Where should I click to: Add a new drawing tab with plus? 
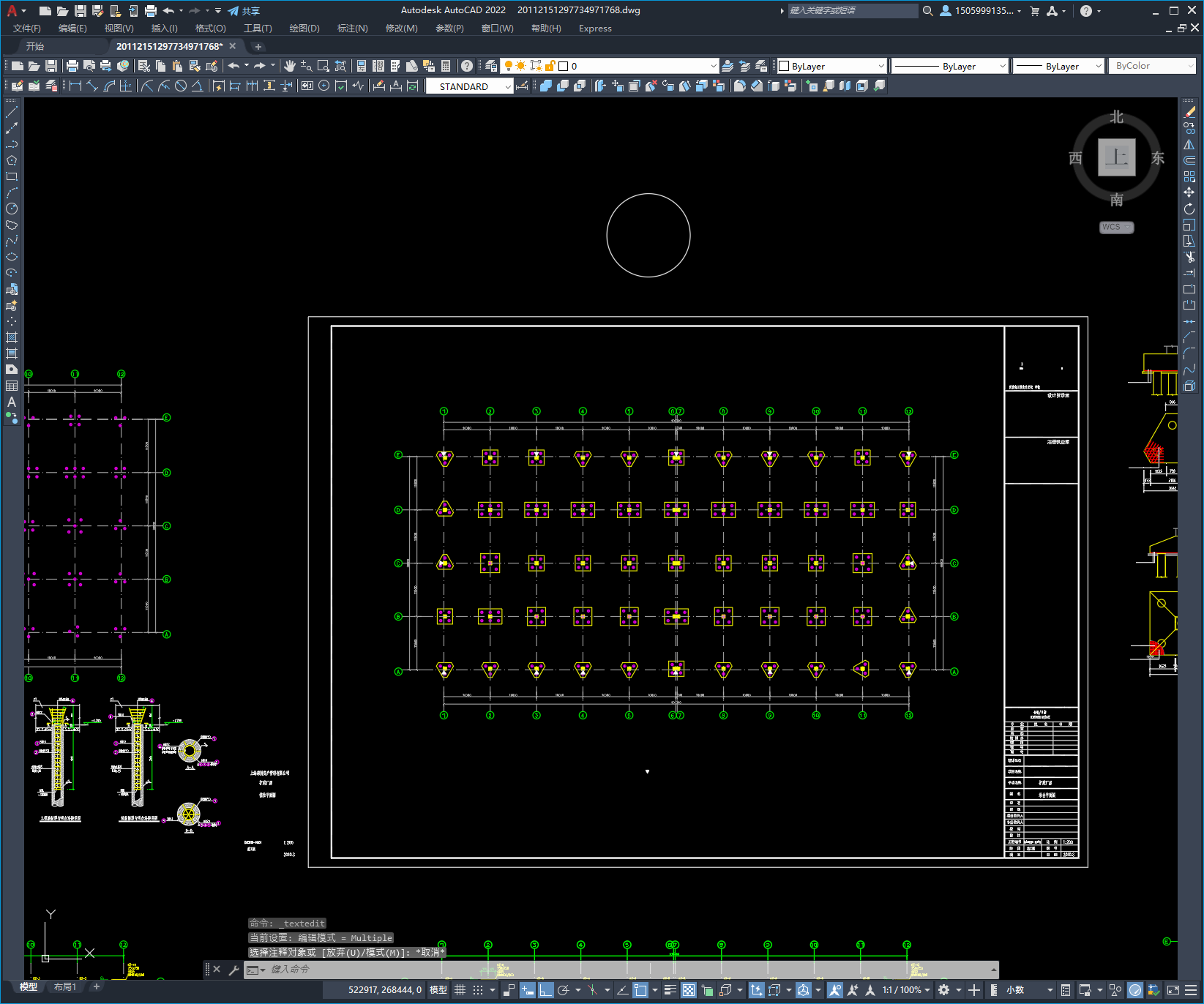[x=258, y=46]
